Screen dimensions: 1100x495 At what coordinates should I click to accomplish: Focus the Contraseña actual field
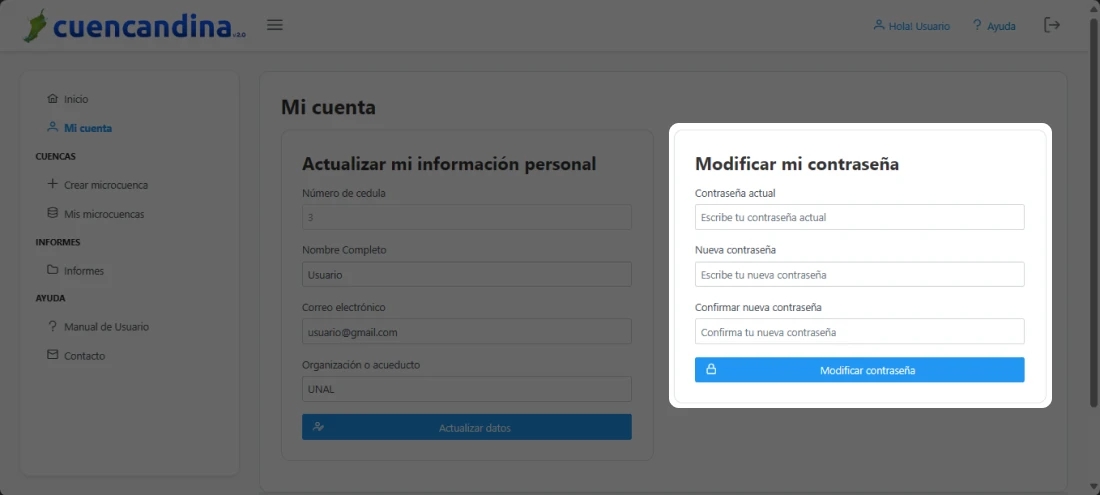click(x=859, y=217)
